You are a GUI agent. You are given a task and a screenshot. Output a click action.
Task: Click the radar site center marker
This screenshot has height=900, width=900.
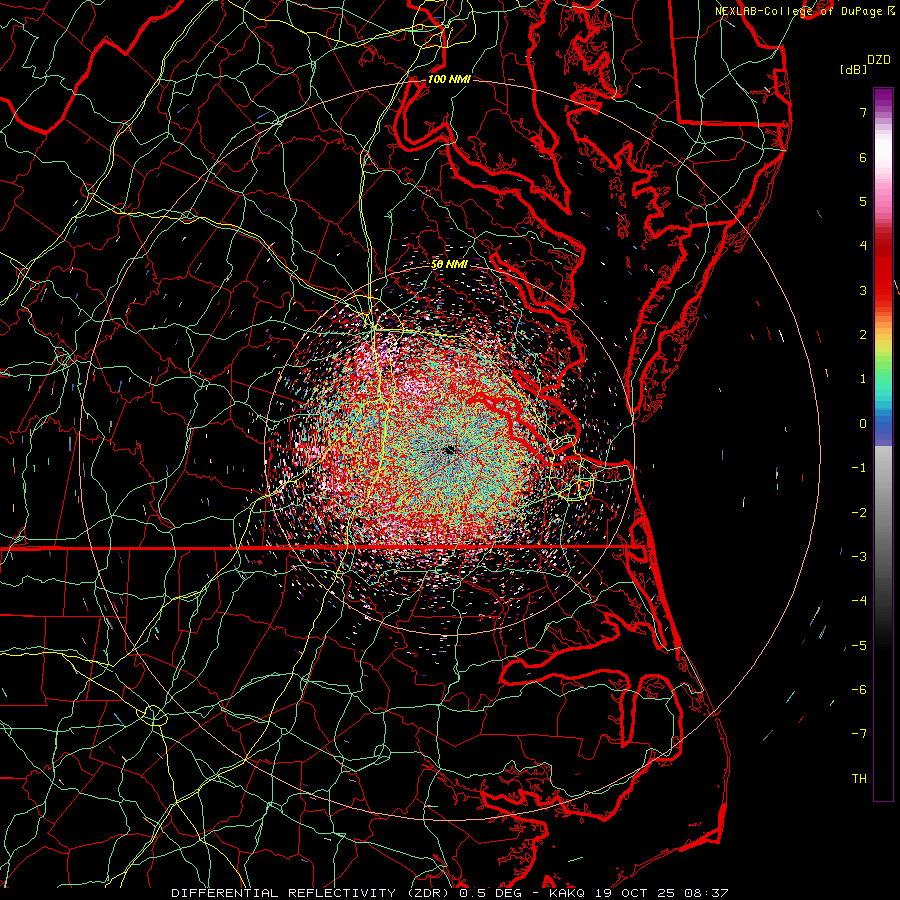coord(450,450)
